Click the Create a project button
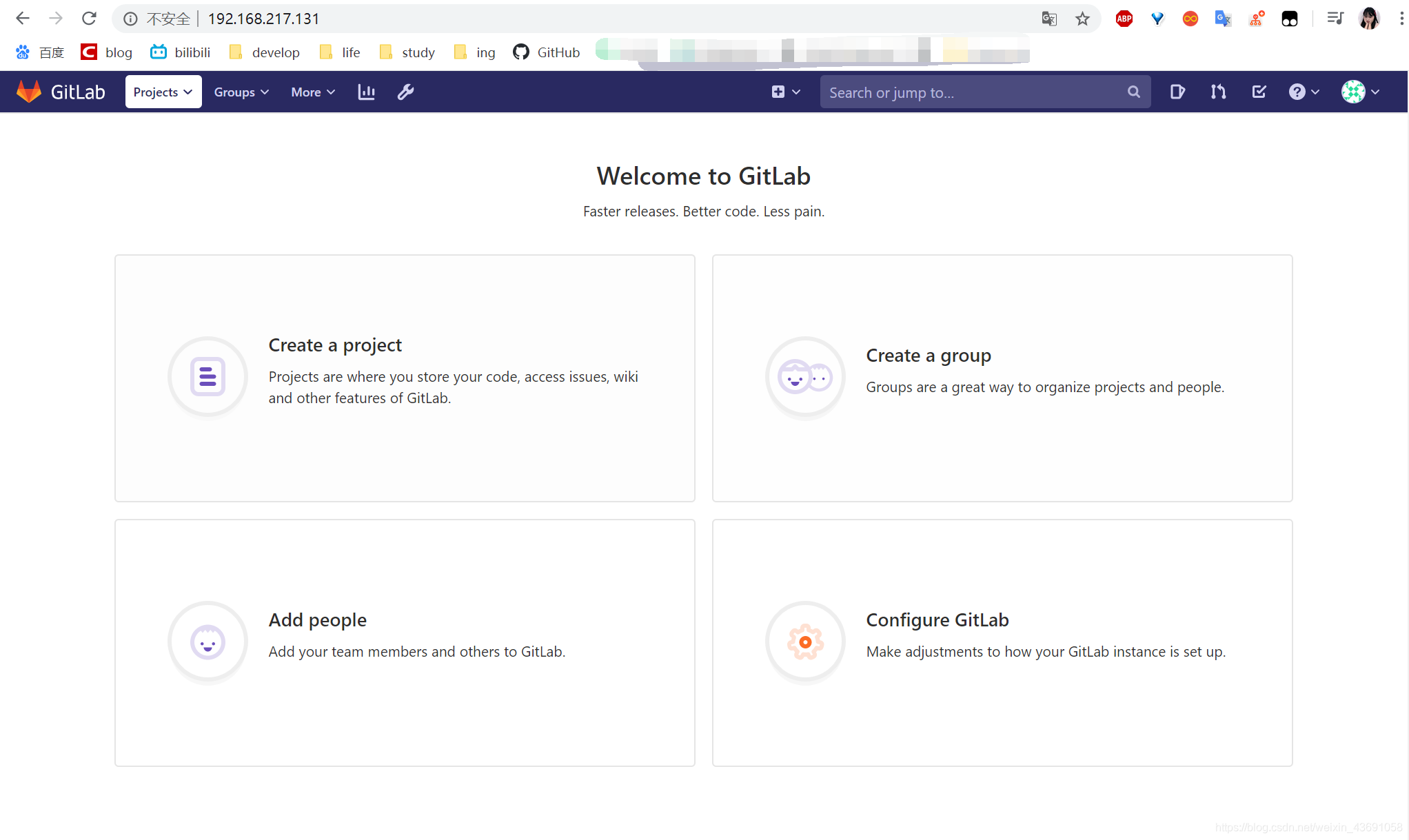Image resolution: width=1409 pixels, height=840 pixels. [x=404, y=377]
